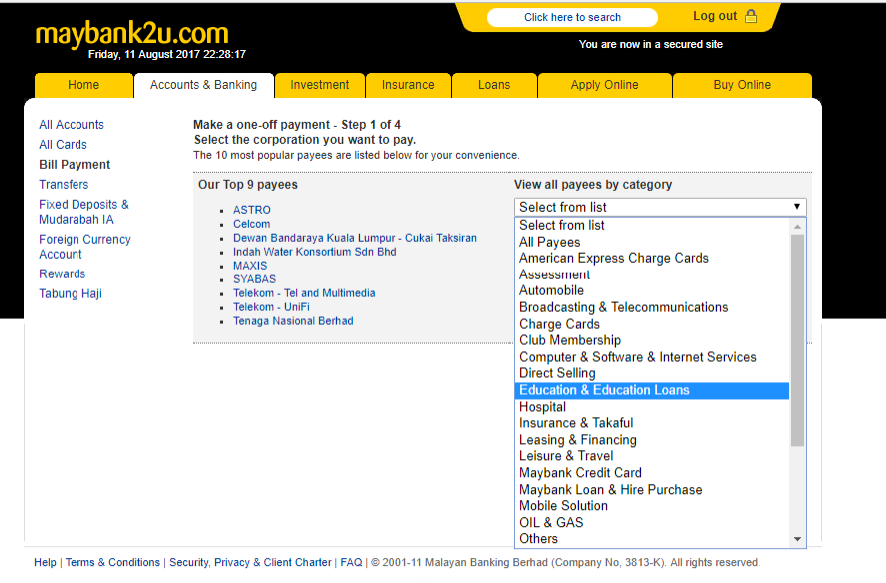This screenshot has height=583, width=886.
Task: Choose Hospital category option
Action: (652, 407)
